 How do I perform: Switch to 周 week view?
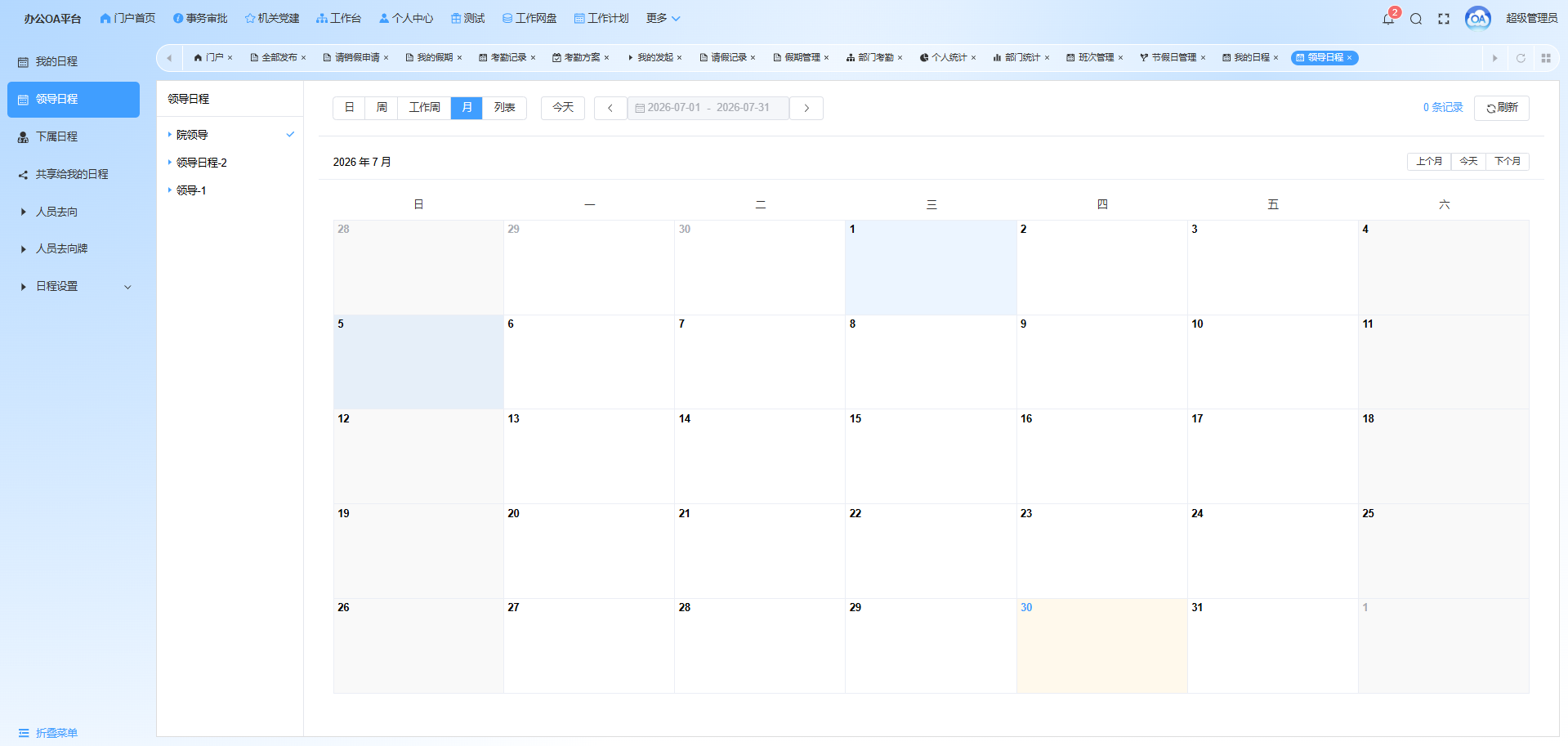(382, 108)
